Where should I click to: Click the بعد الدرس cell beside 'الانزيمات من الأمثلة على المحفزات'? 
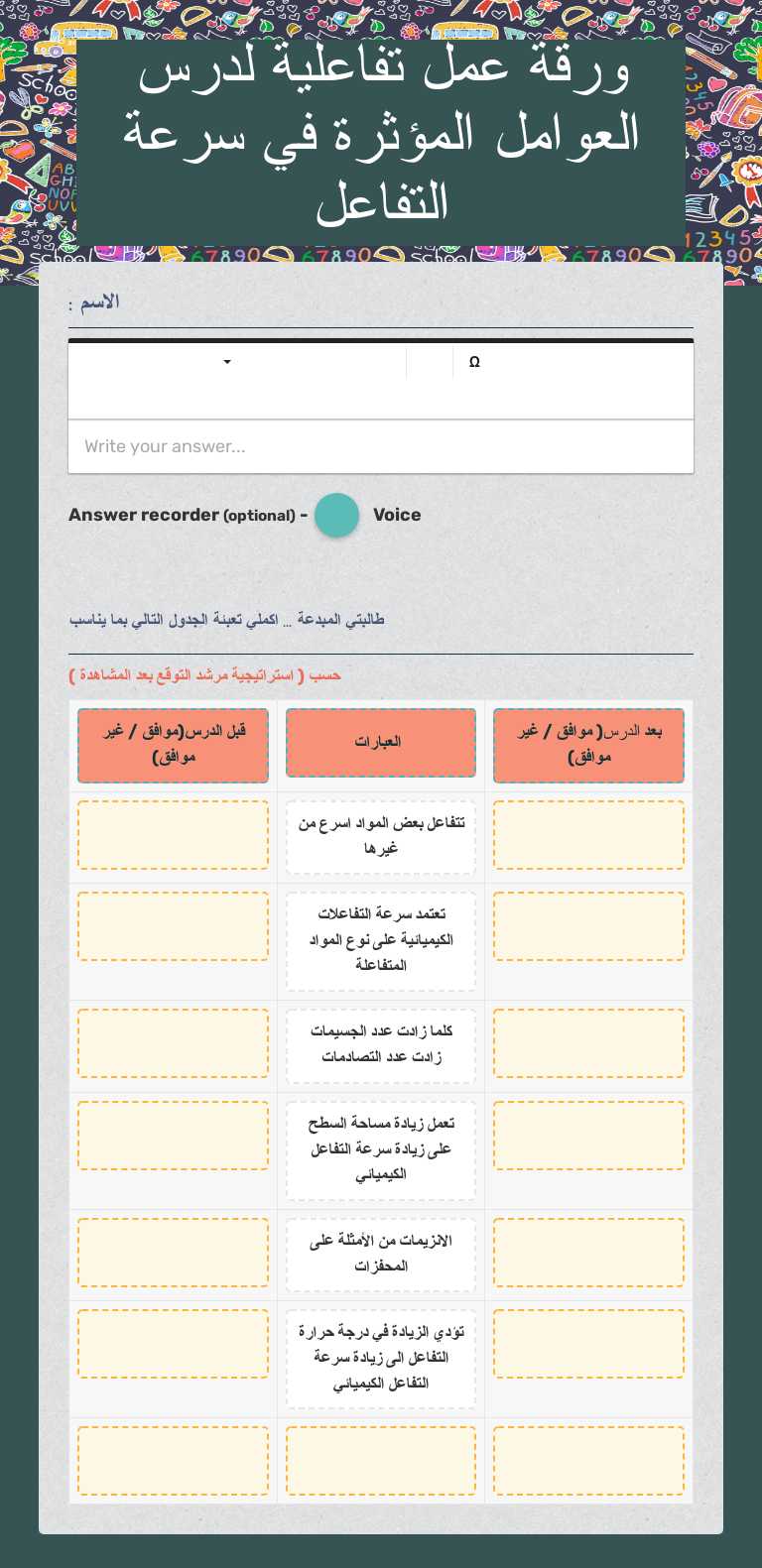click(x=588, y=1252)
